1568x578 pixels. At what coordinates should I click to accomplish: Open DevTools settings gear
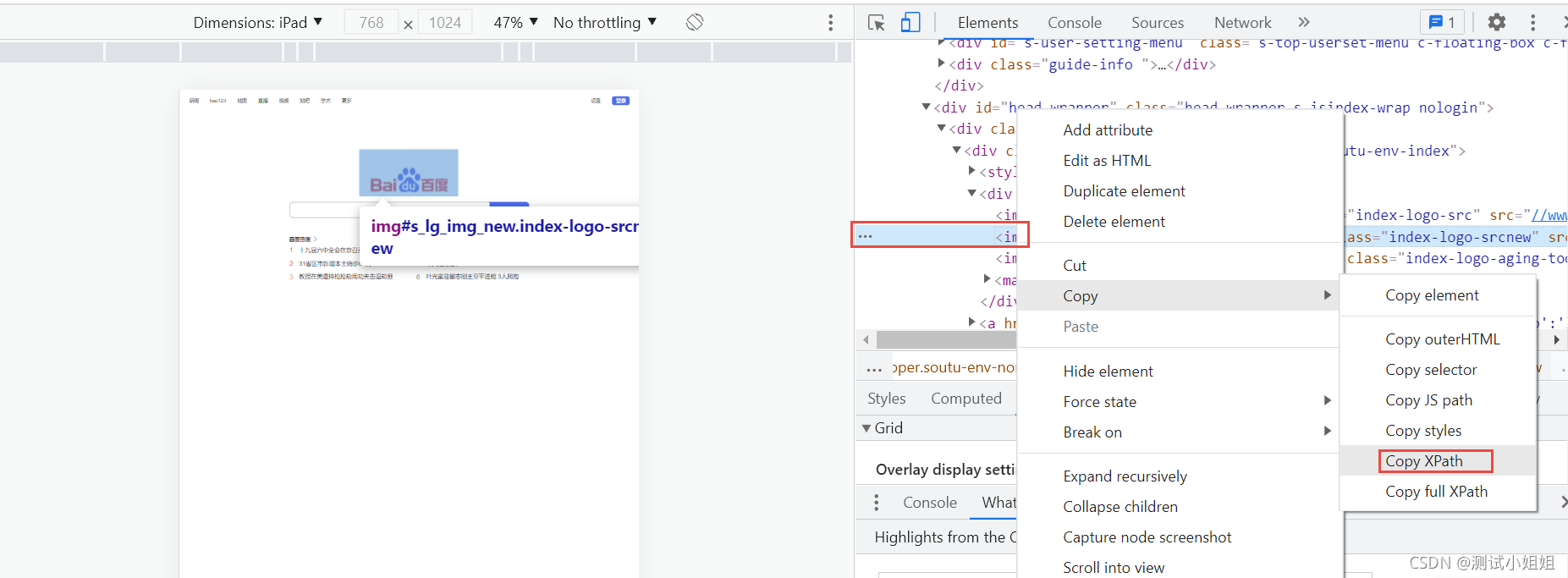1497,23
